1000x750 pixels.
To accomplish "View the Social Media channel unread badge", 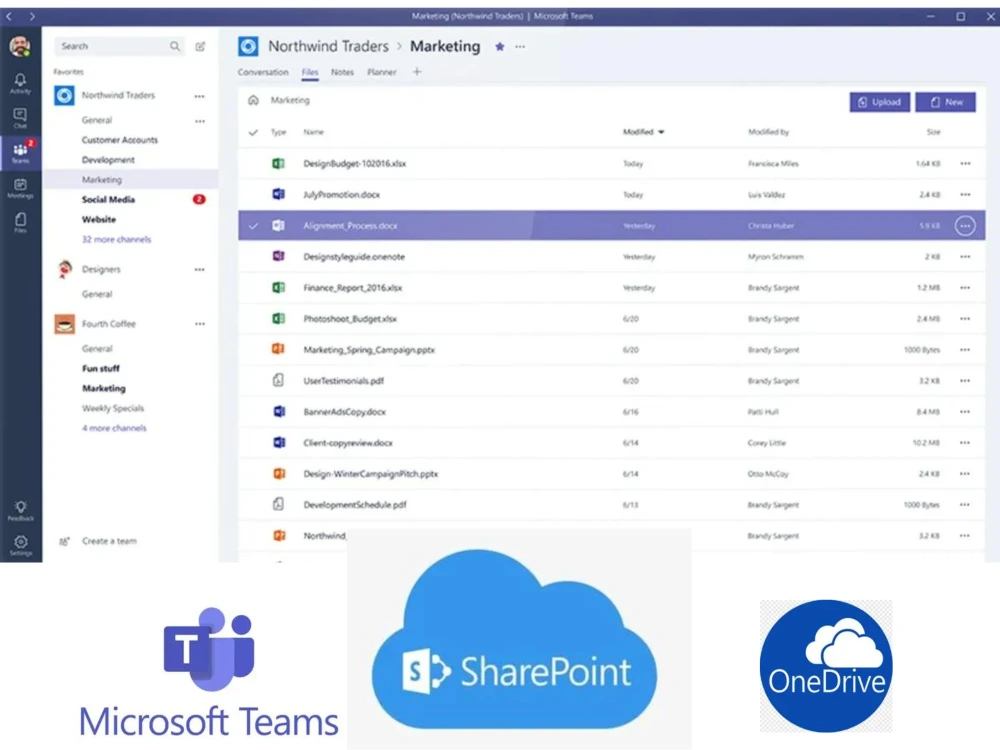I will (201, 199).
